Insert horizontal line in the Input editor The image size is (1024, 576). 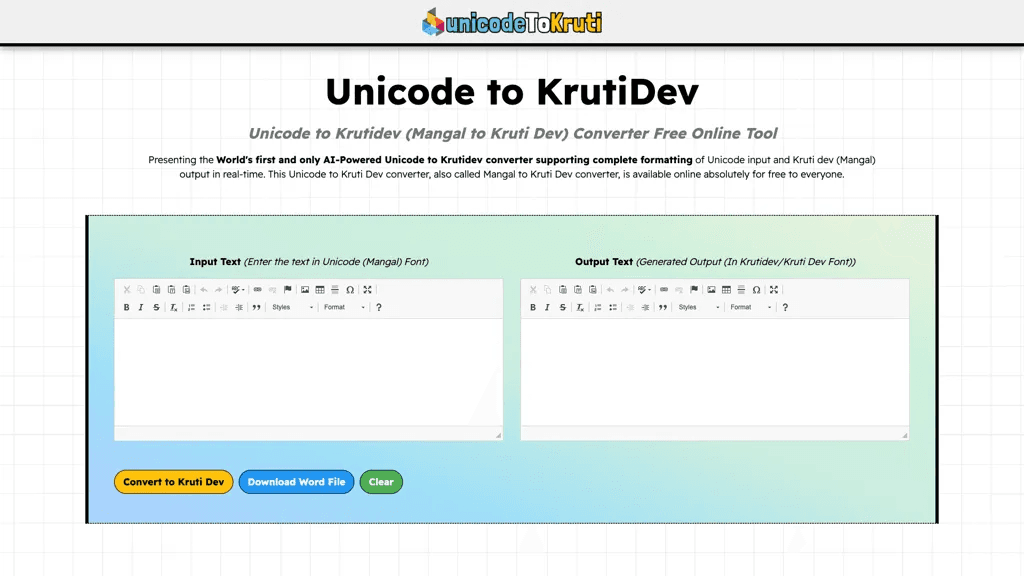tap(335, 289)
